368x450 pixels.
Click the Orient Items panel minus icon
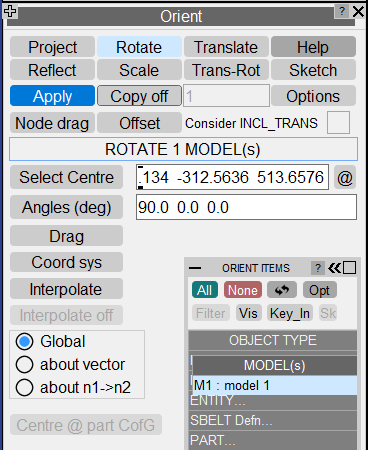point(195,268)
